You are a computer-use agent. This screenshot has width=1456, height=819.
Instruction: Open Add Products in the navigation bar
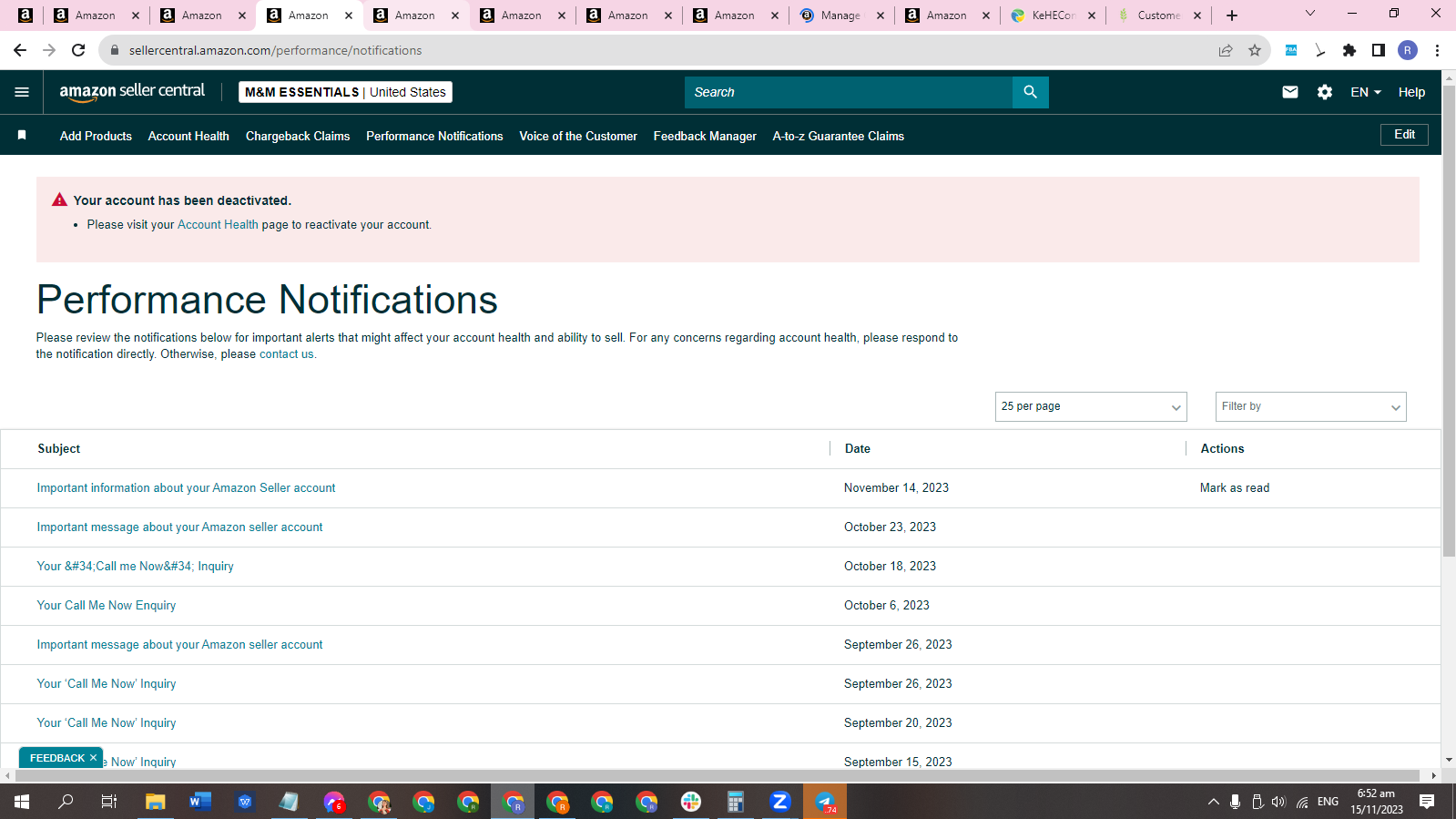[96, 136]
